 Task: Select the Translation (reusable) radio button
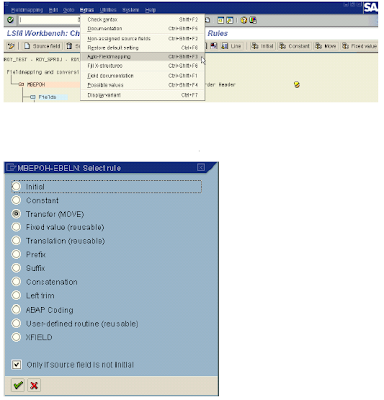click(16, 240)
